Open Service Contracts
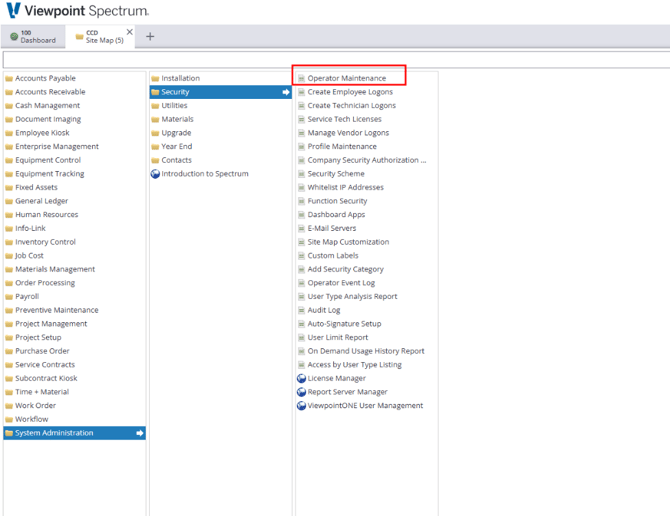670x516 pixels. tap(45, 365)
